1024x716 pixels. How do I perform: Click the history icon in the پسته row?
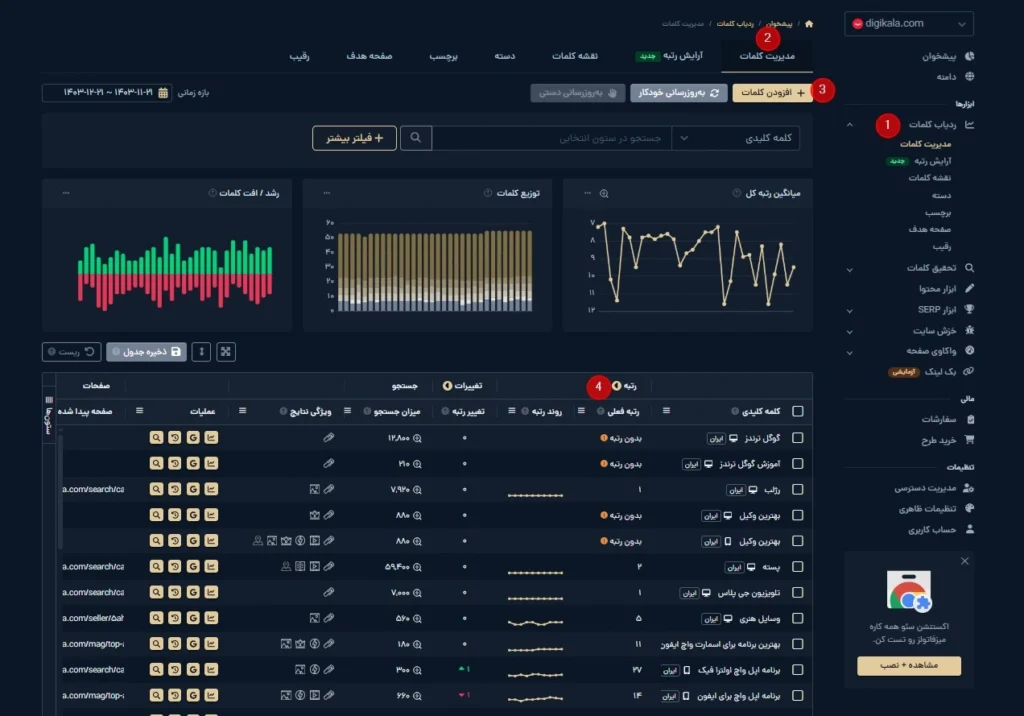175,568
